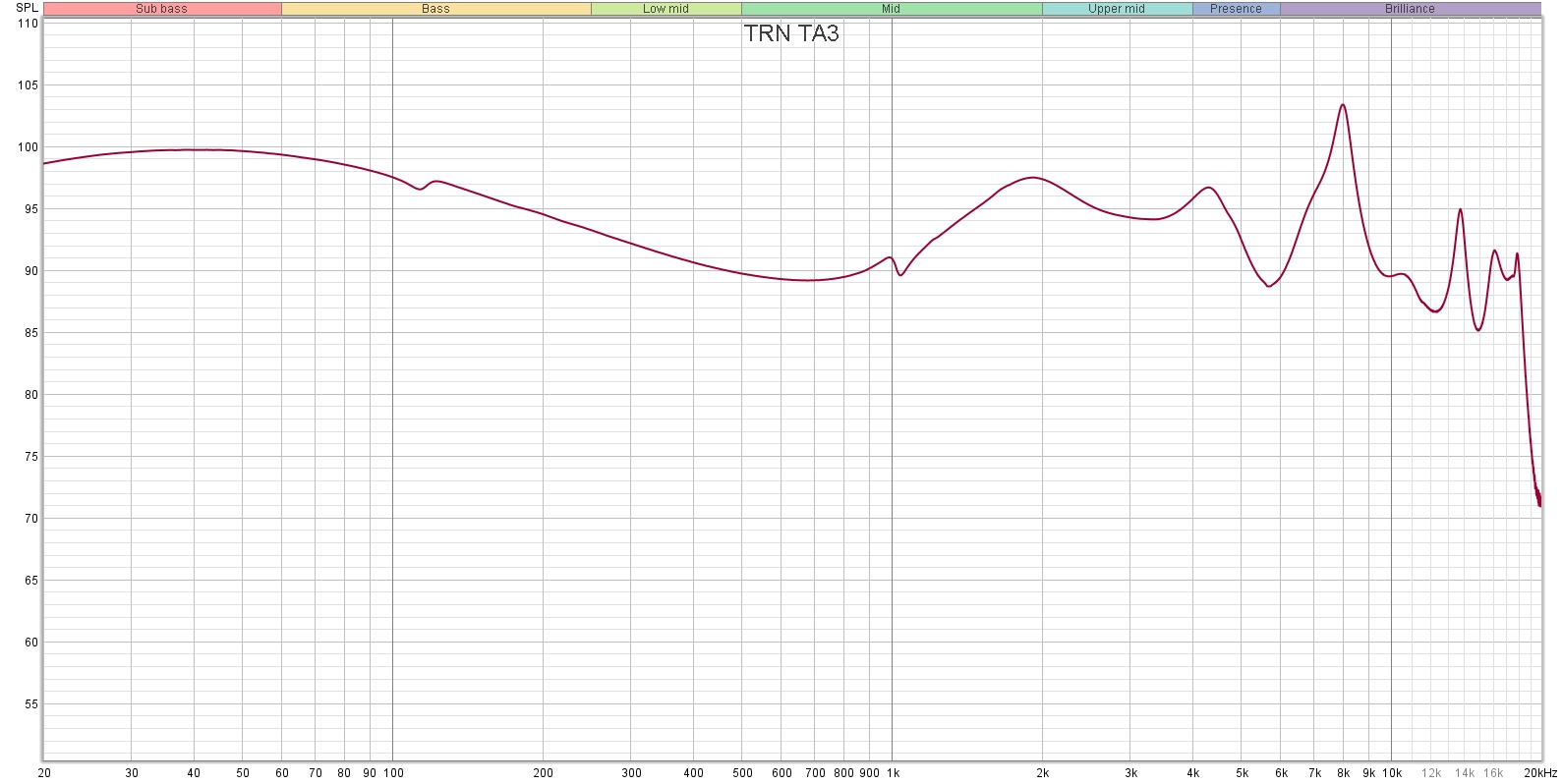Click the Bass frequency band label
This screenshot has height=784, width=1563.
point(435,9)
